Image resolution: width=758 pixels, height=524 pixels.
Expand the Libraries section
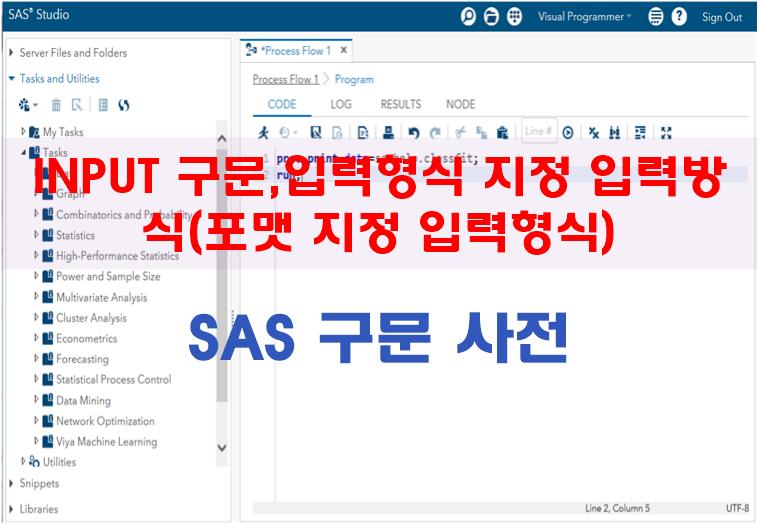(x=11, y=509)
